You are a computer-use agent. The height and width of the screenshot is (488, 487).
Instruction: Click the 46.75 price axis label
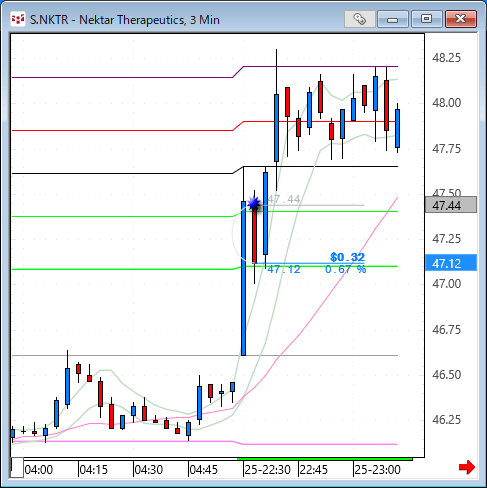(446, 329)
